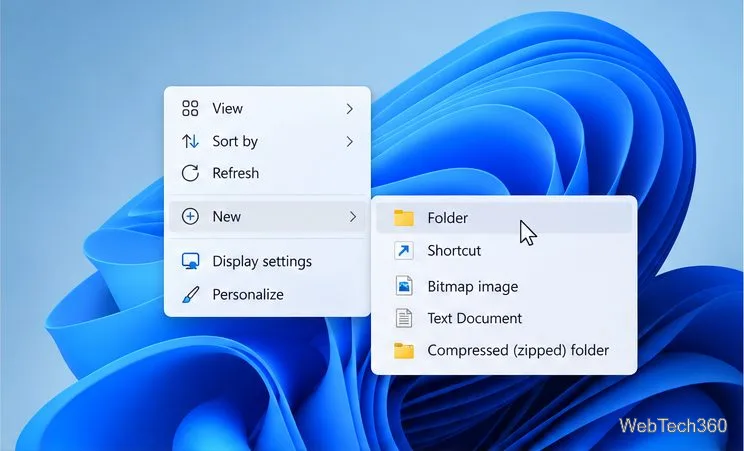This screenshot has height=451, width=744.
Task: Click the Text Document page icon
Action: point(404,318)
